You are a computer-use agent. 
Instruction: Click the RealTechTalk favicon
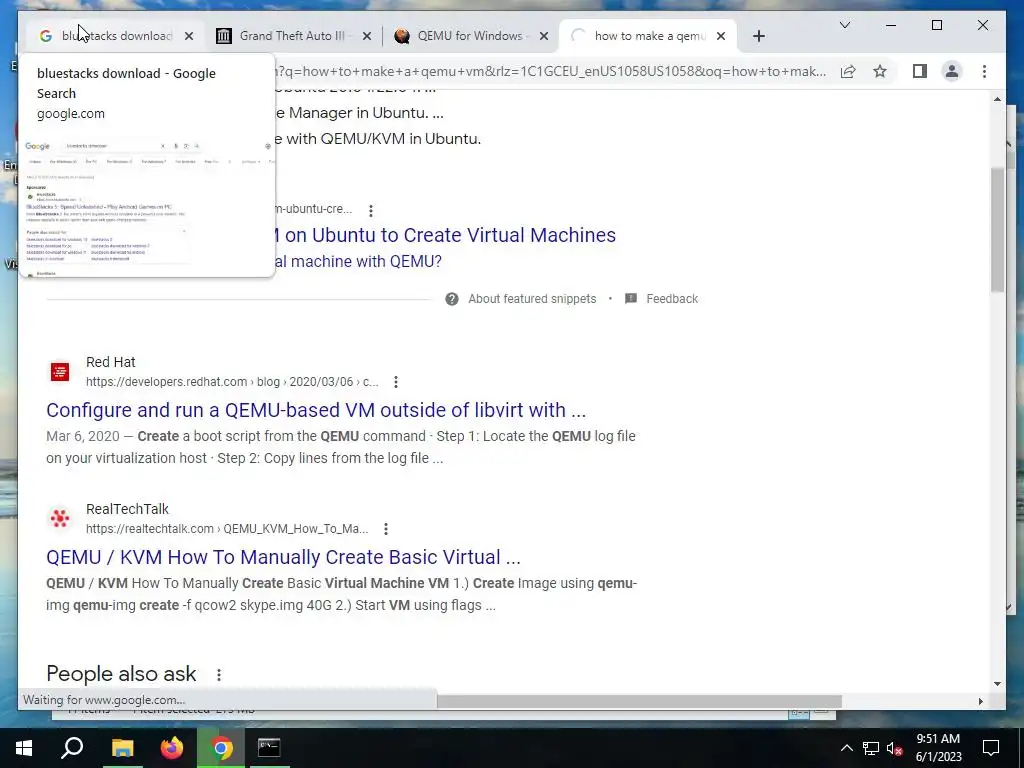pyautogui.click(x=60, y=519)
